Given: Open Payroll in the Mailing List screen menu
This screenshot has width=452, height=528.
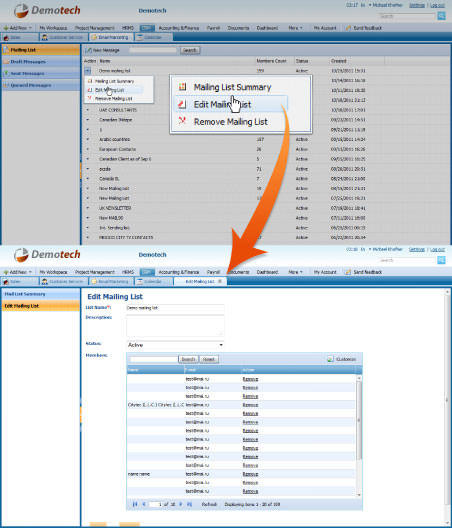Looking at the screenshot, I should pyautogui.click(x=213, y=28).
